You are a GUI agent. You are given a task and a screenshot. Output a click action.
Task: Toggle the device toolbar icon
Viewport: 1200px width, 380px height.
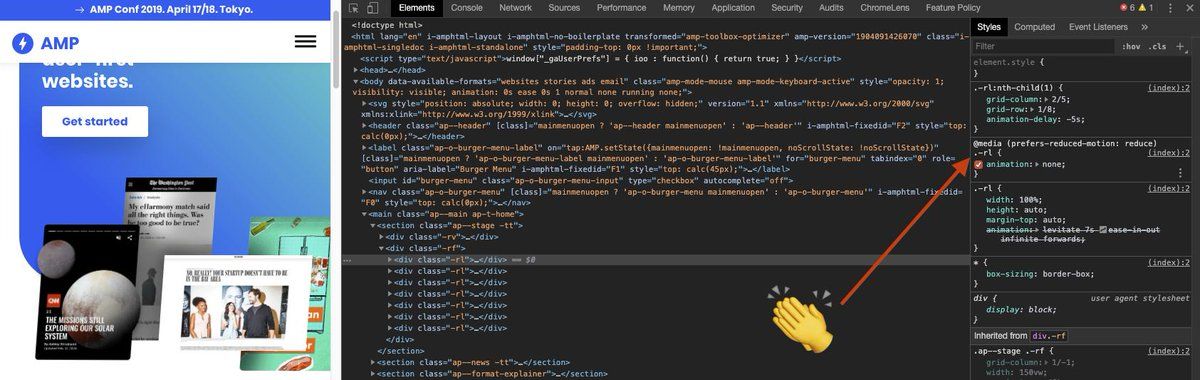(x=373, y=8)
